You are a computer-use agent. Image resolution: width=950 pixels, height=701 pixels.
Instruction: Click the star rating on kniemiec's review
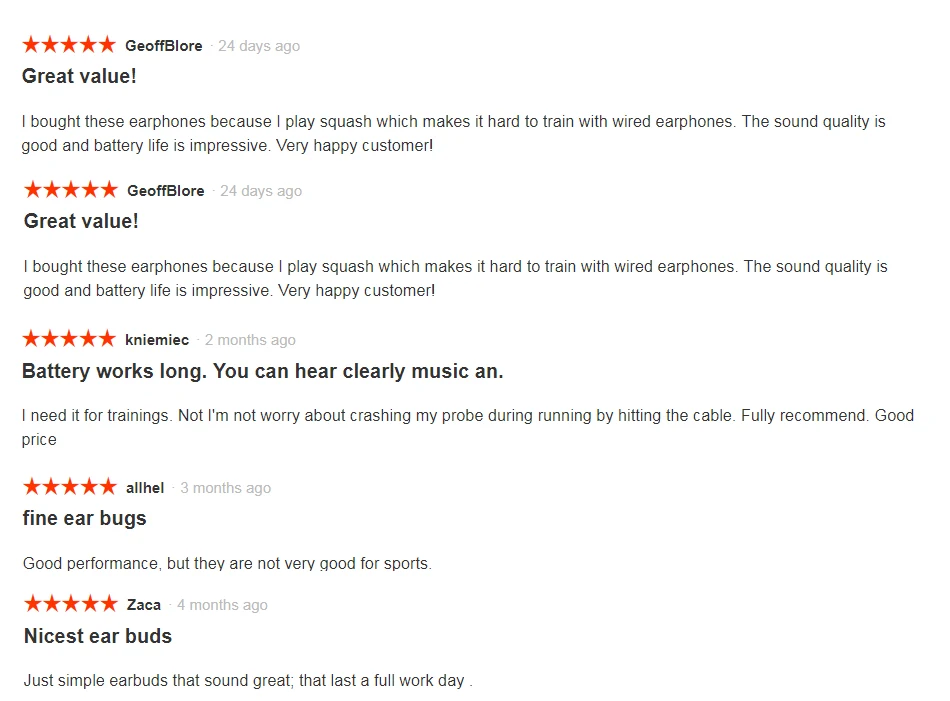point(69,339)
